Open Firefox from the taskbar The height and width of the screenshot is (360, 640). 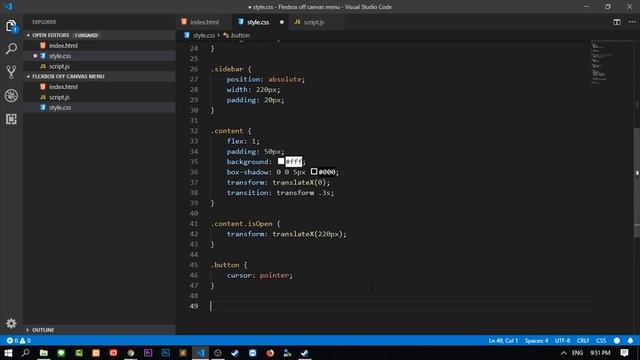[x=270, y=353]
